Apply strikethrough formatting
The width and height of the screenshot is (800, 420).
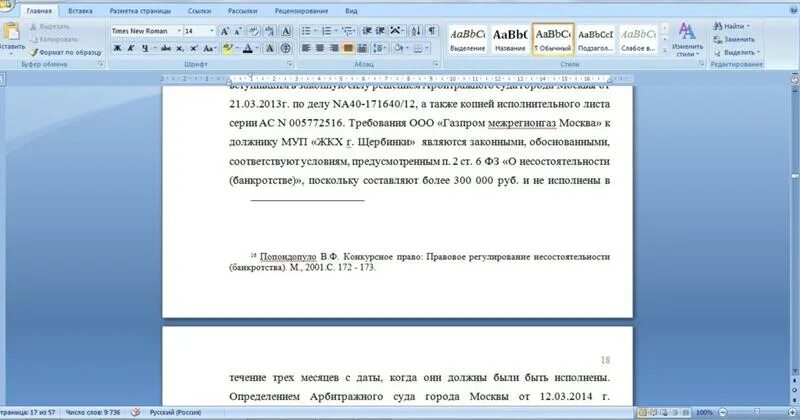tap(166, 48)
